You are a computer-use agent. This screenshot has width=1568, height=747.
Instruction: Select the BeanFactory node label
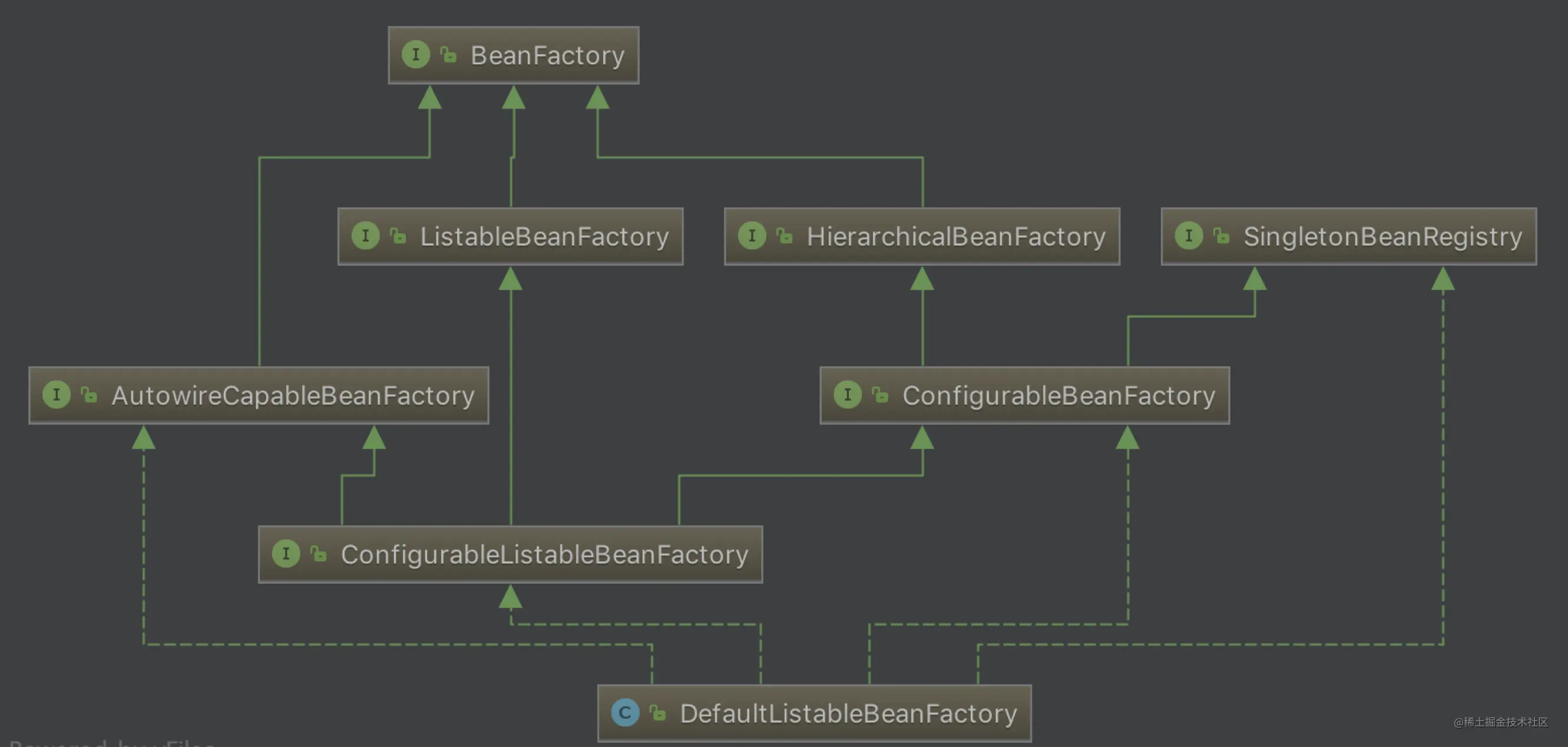pos(547,55)
